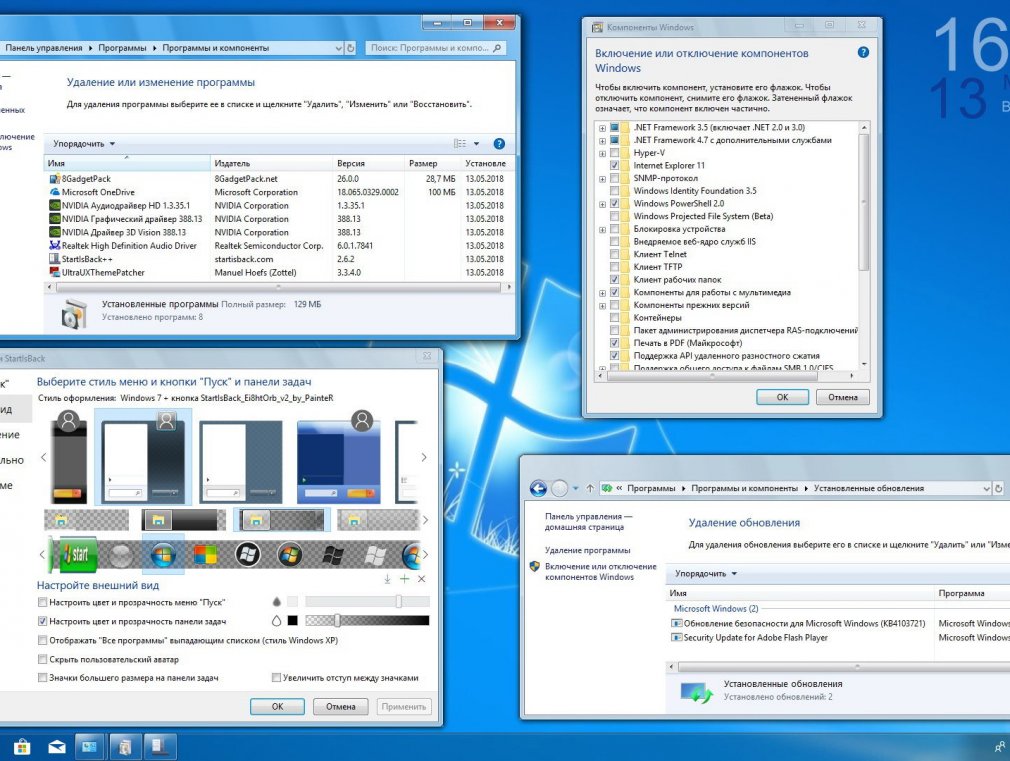Uncheck 'Печать в PDF (Майкрософт)' component
This screenshot has width=1010, height=761.
click(x=615, y=343)
